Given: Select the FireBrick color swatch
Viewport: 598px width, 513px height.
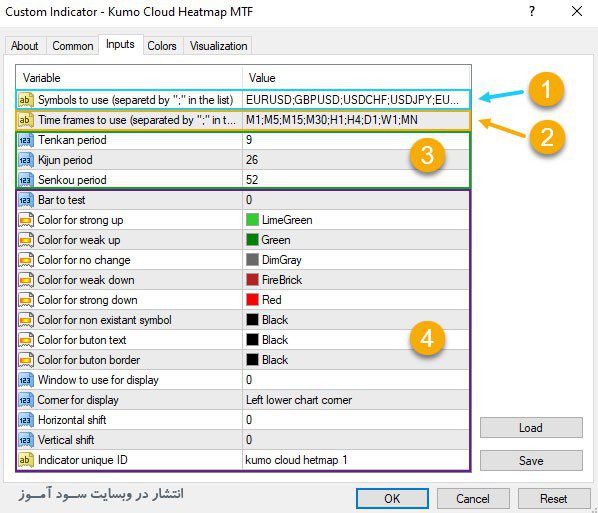Looking at the screenshot, I should tap(252, 280).
